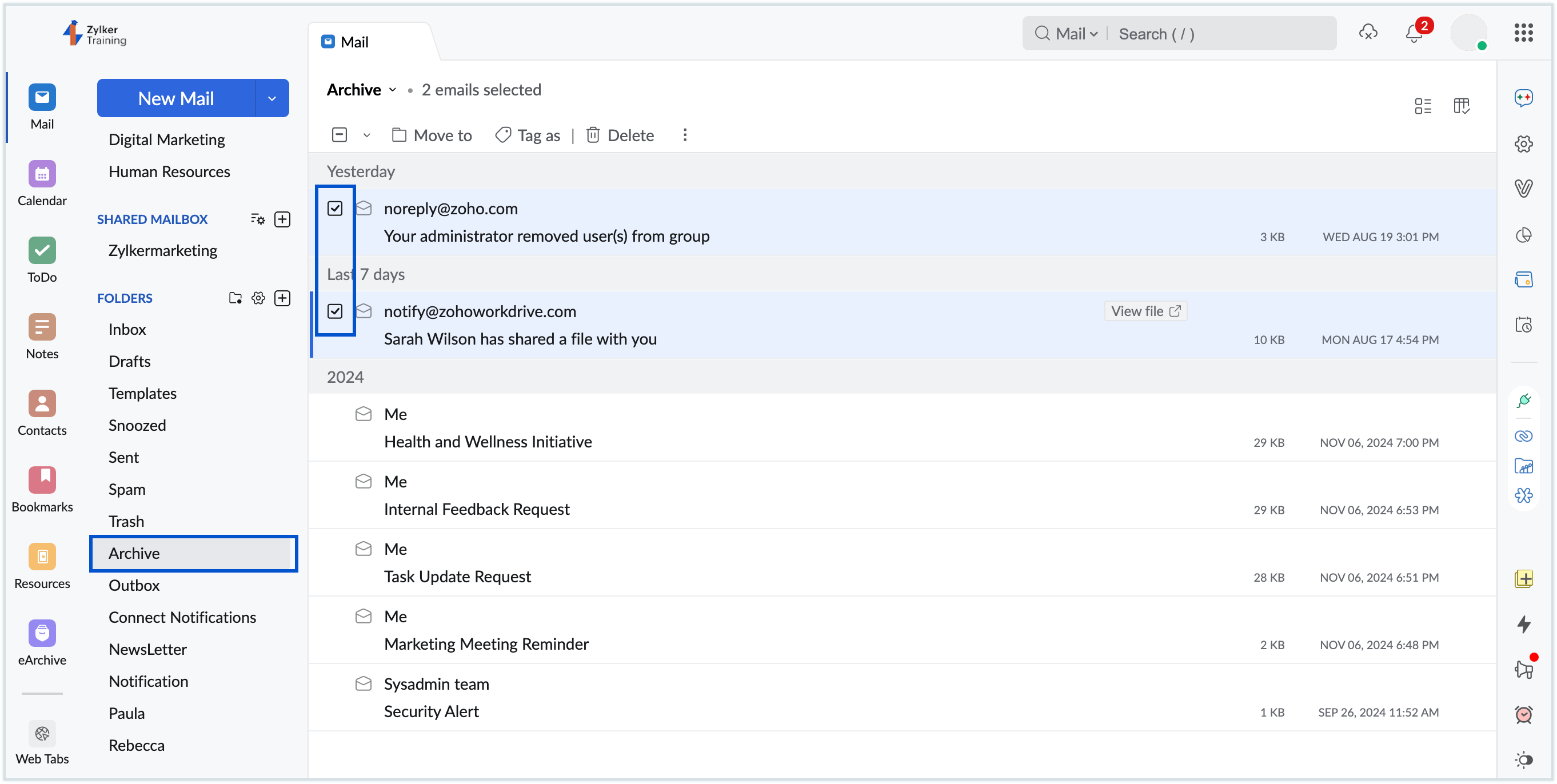The width and height of the screenshot is (1557, 784).
Task: Open the Notes app
Action: click(42, 337)
